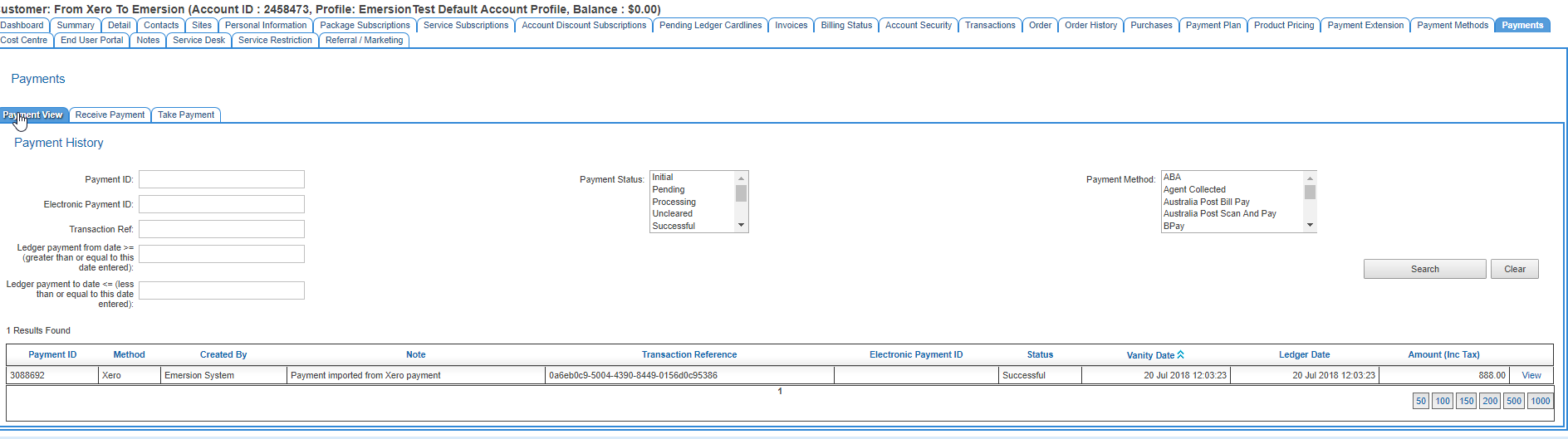Set page size to 100 results

pos(1443,401)
